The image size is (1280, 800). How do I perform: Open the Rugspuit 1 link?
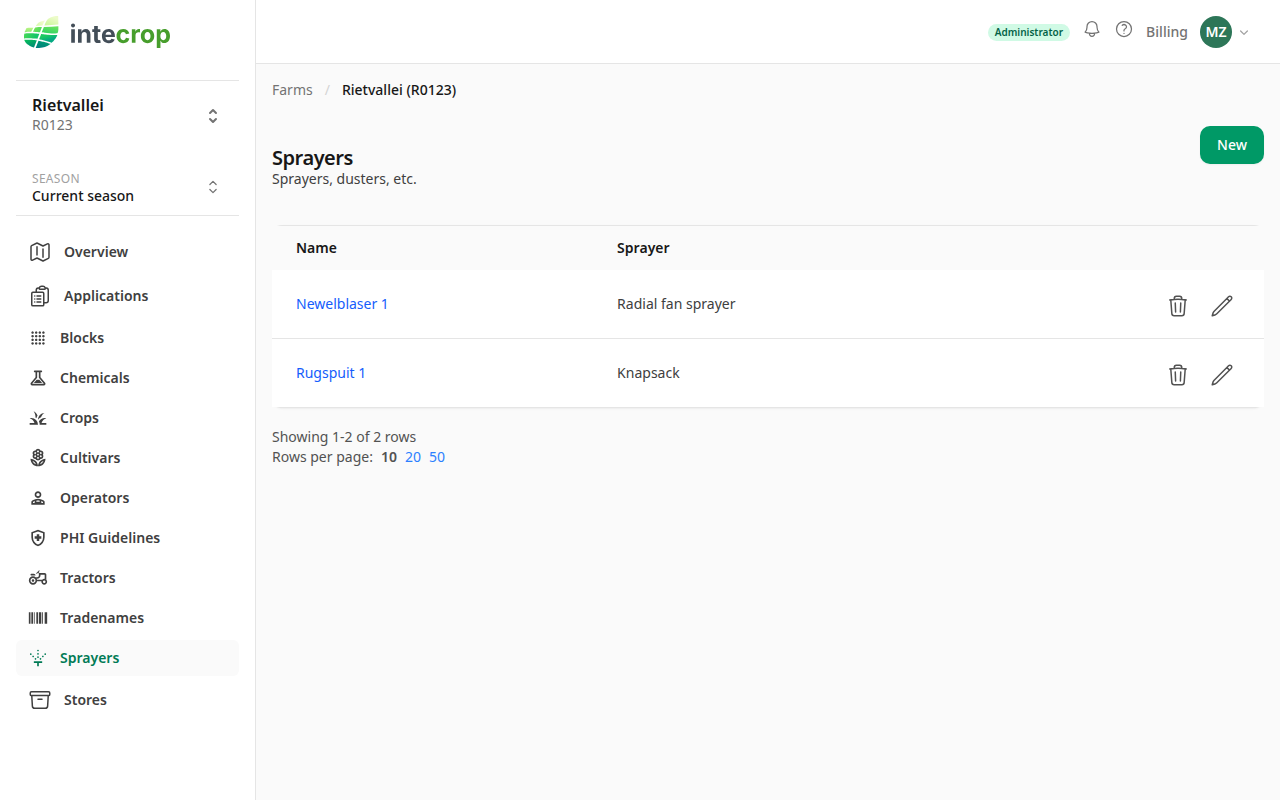pos(331,373)
